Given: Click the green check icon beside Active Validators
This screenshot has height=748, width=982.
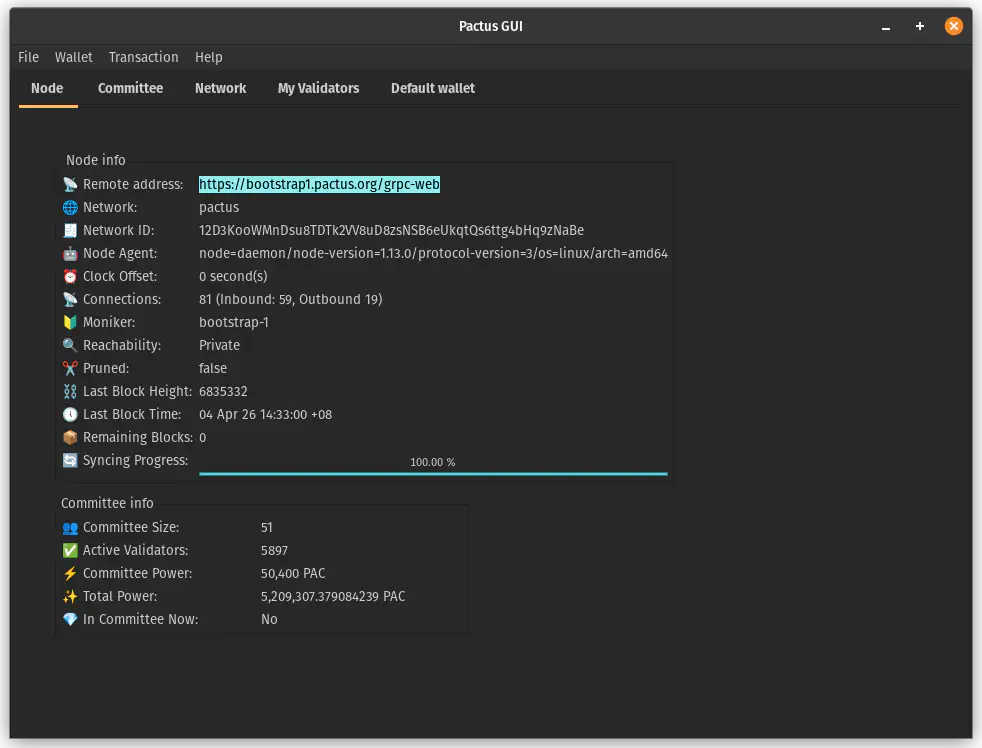Looking at the screenshot, I should (x=70, y=550).
